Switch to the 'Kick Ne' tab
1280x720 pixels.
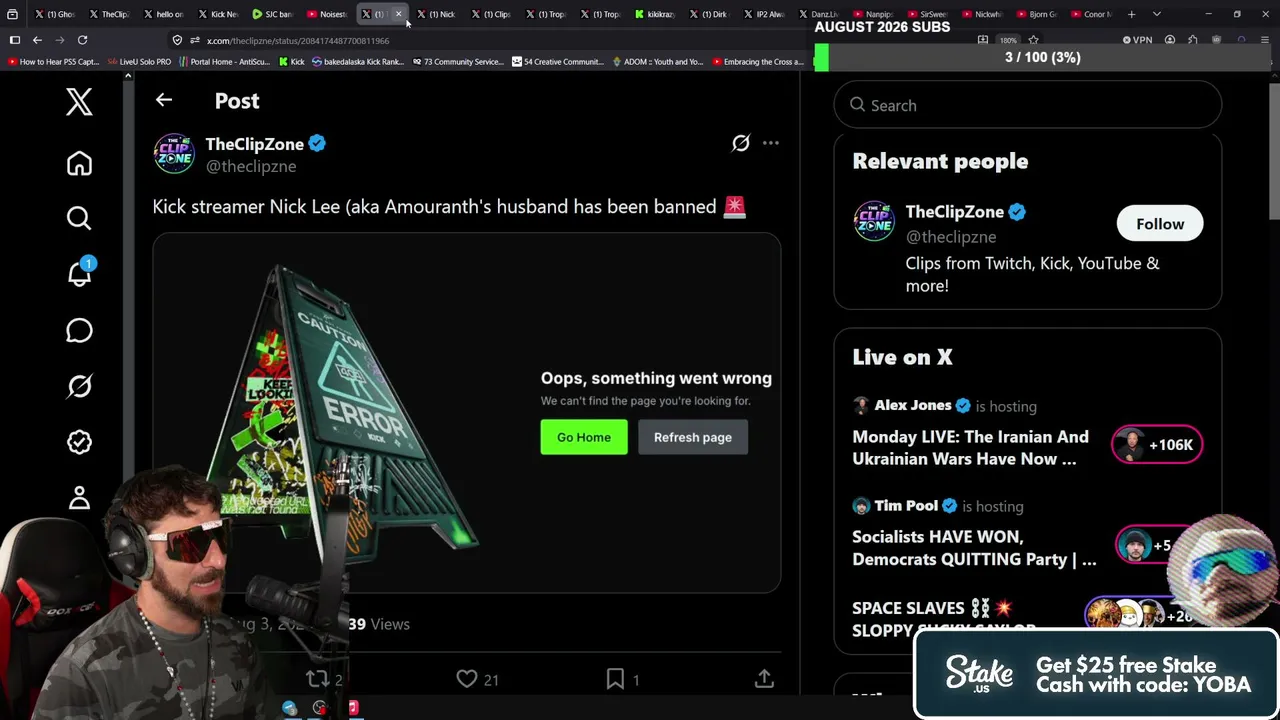(219, 14)
